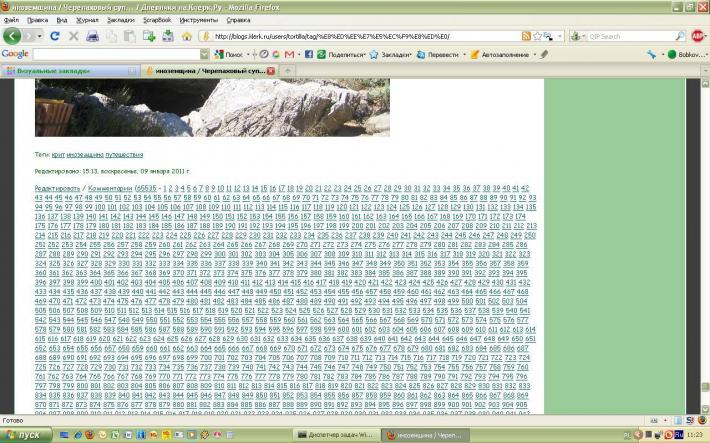Click the Редактировать link
710x443 pixels.
[57, 188]
